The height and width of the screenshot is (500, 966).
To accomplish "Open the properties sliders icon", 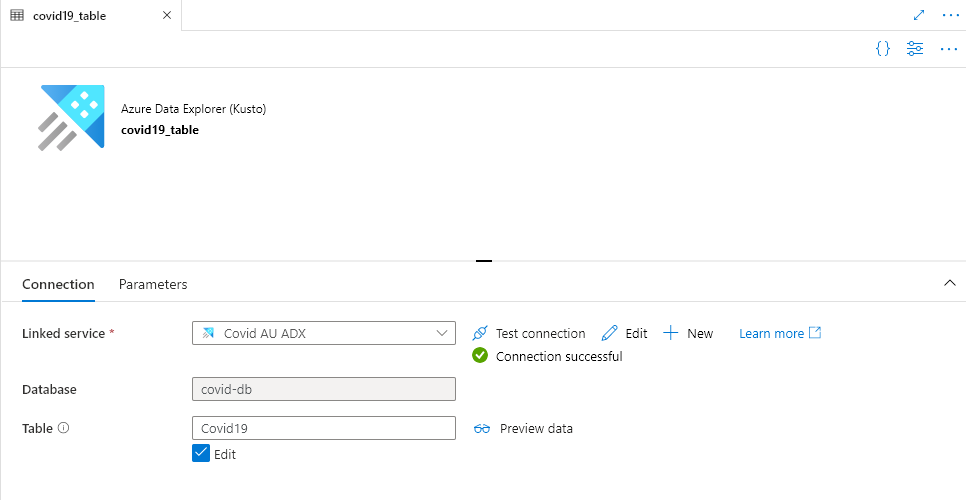I will 915,49.
